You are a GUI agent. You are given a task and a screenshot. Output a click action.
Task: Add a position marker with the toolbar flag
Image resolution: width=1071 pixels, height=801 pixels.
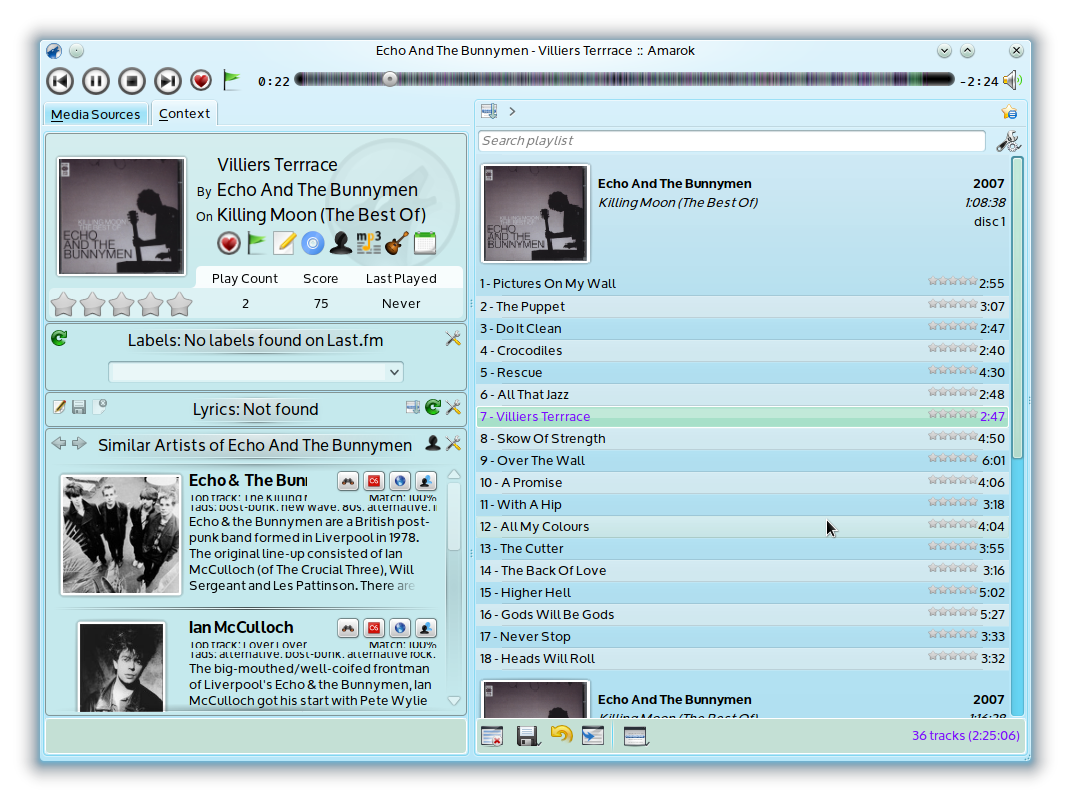click(x=232, y=81)
